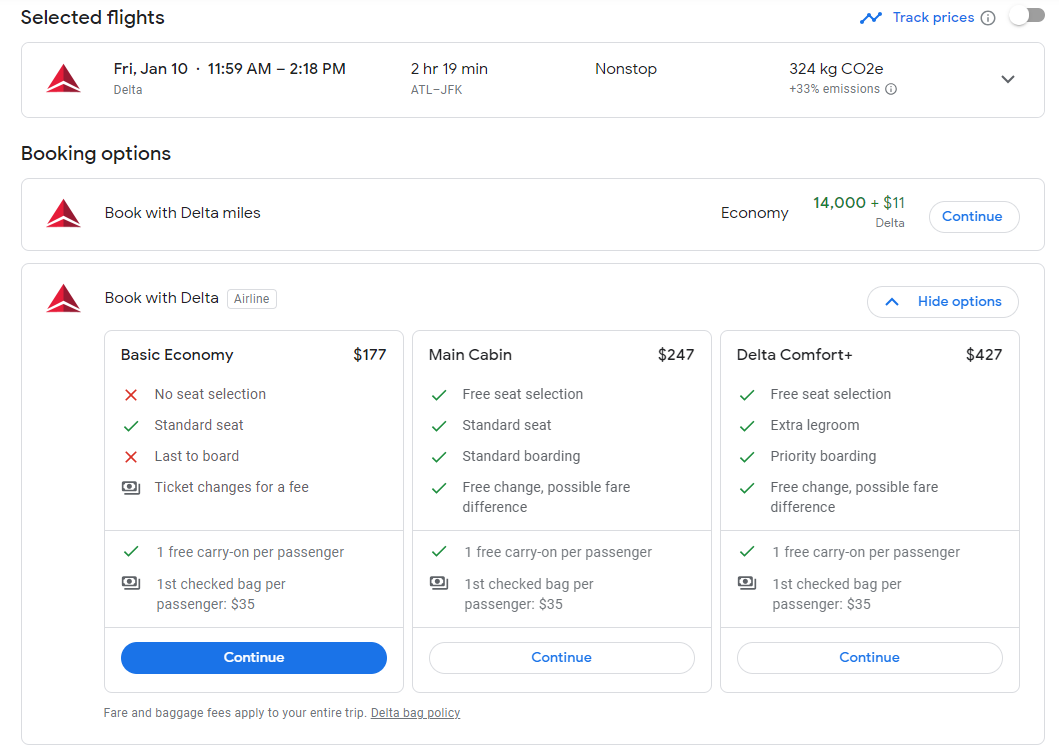1059x748 pixels.
Task: Click the Delta logo on the selected flight
Action: point(63,78)
